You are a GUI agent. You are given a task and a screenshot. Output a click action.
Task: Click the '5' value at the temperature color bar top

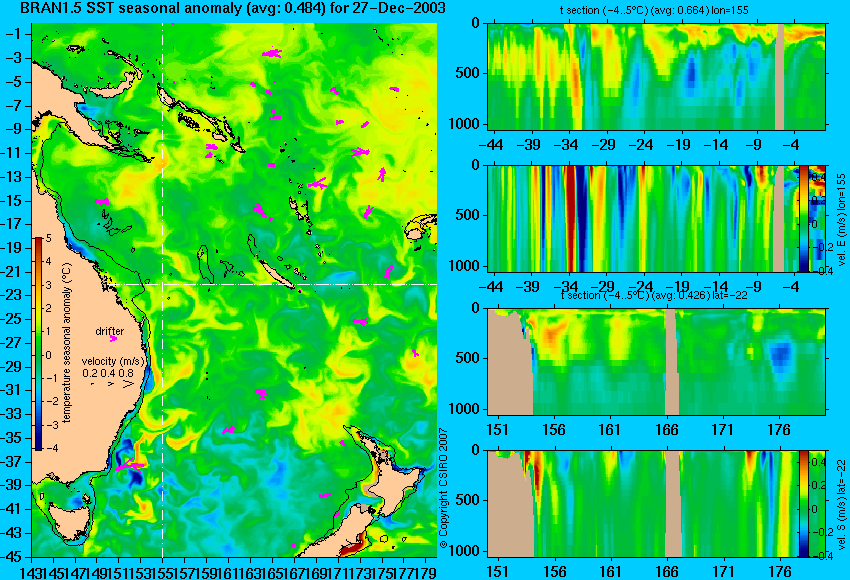(49, 238)
